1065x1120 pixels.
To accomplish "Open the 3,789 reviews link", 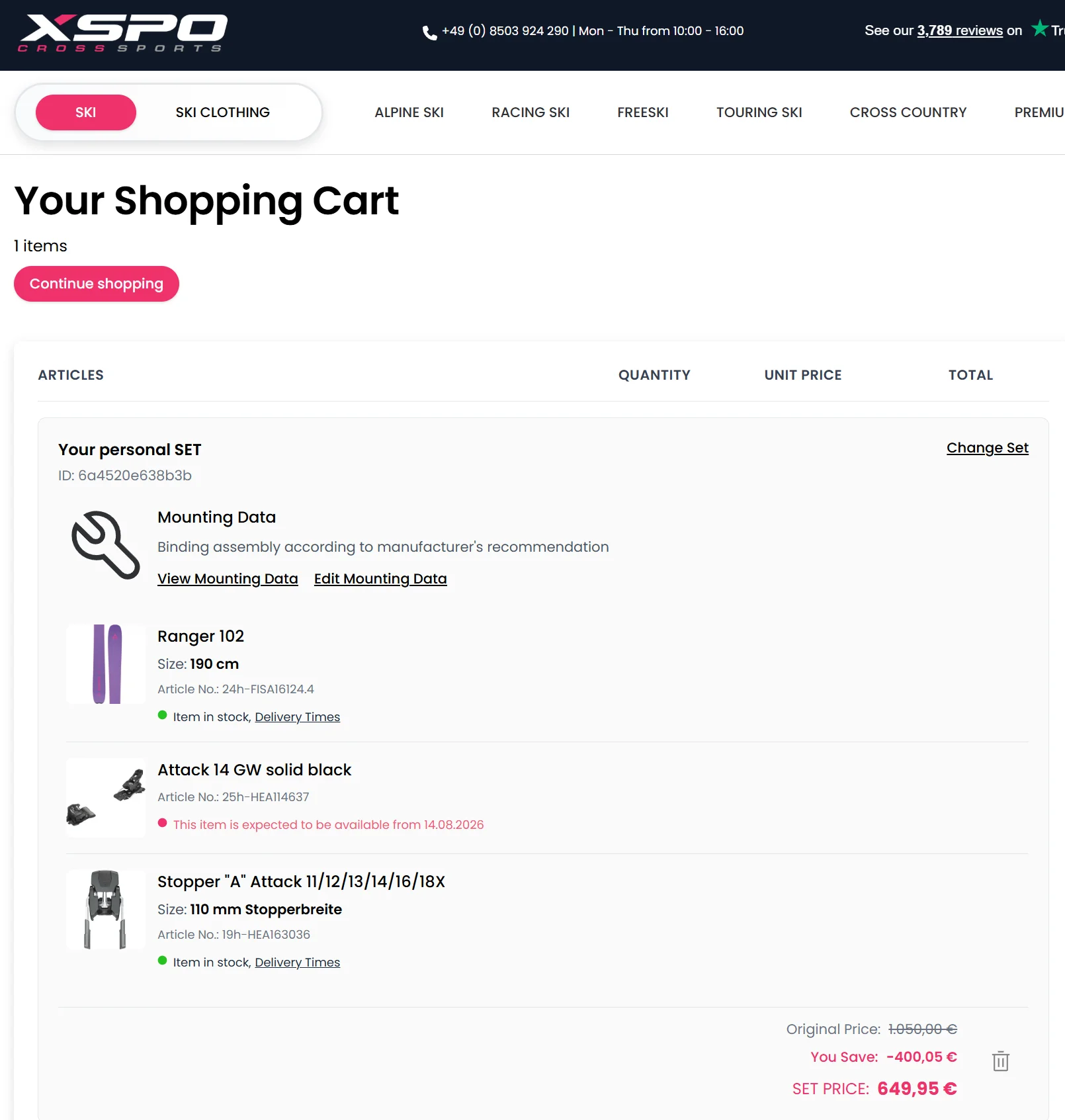I will [960, 30].
